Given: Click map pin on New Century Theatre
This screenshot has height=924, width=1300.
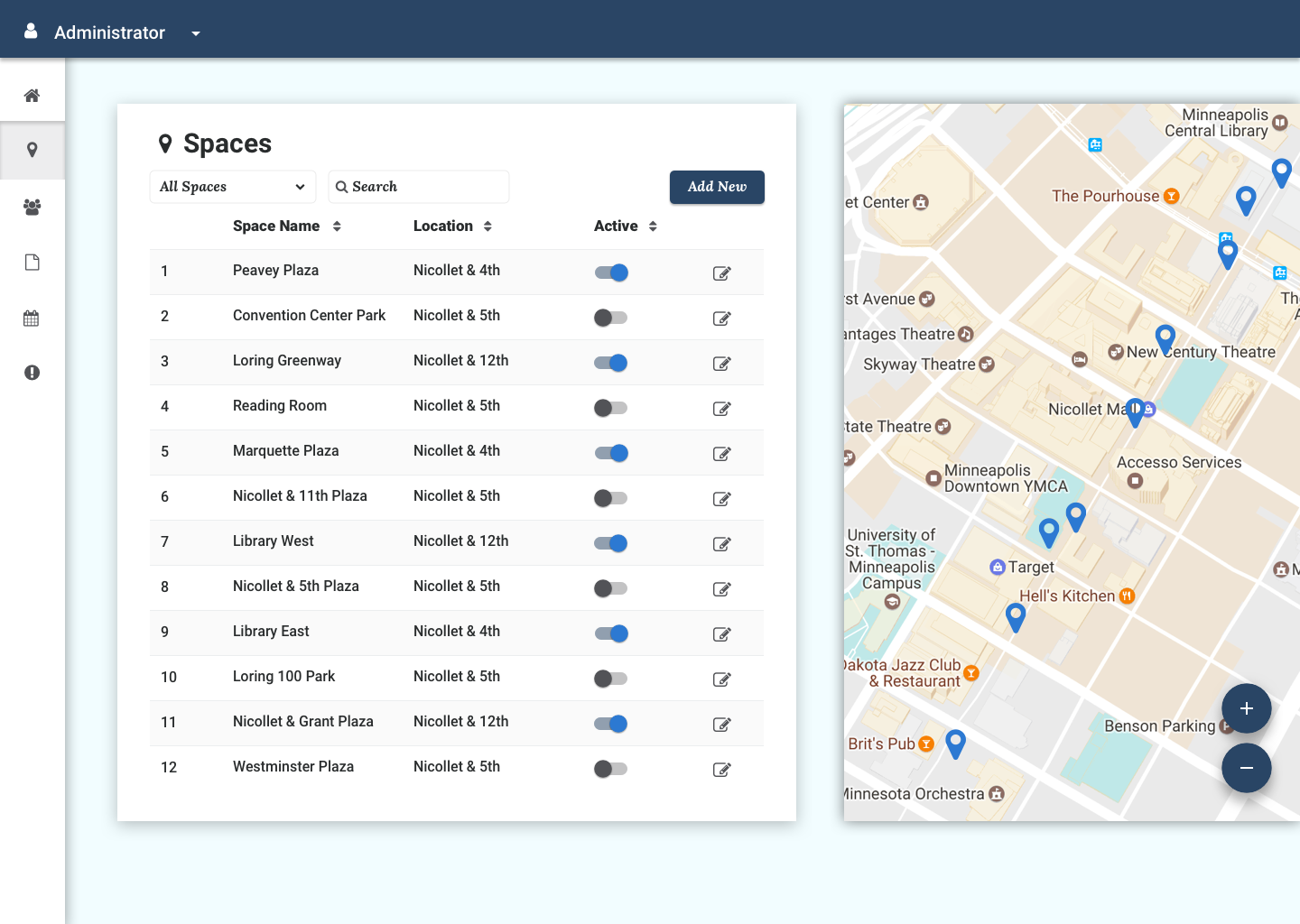Looking at the screenshot, I should pyautogui.click(x=1165, y=339).
